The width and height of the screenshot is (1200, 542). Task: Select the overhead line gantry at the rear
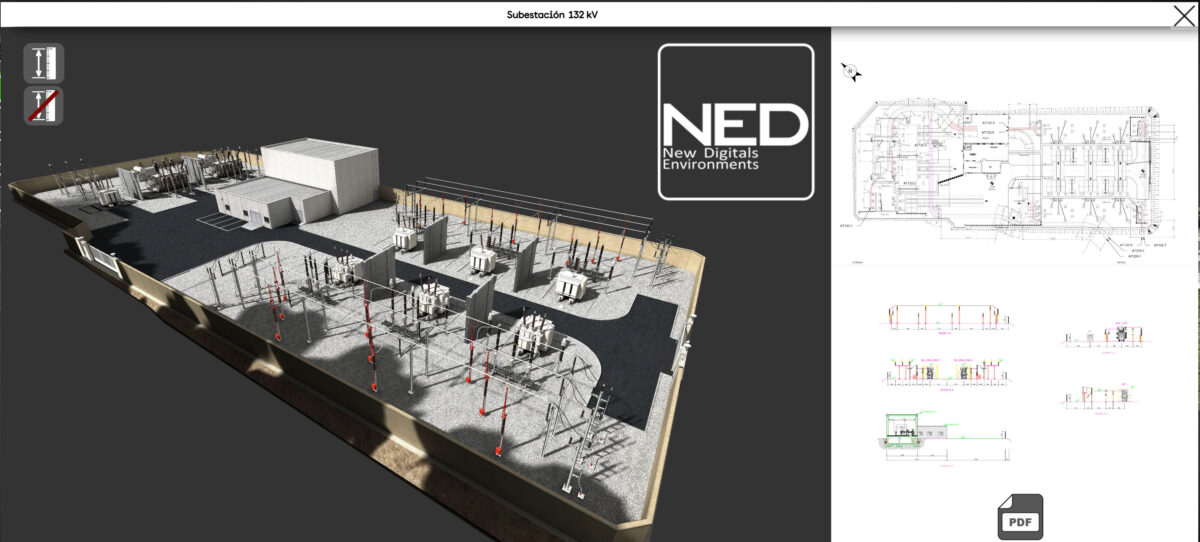(x=530, y=198)
